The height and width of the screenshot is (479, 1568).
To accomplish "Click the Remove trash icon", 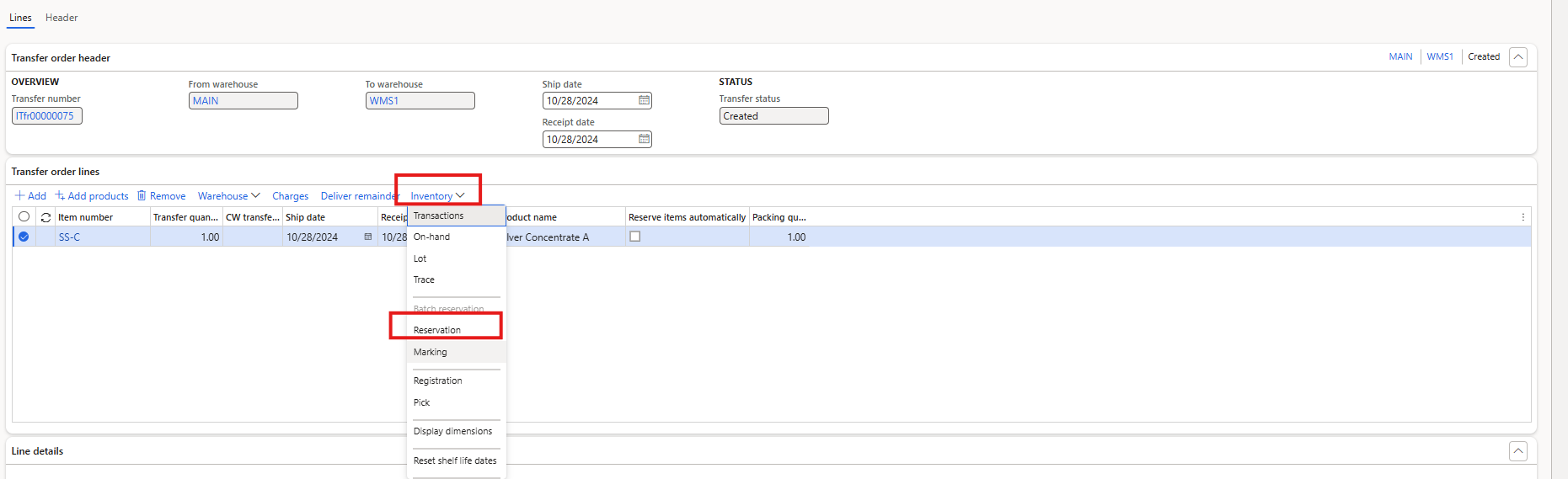I will (142, 195).
